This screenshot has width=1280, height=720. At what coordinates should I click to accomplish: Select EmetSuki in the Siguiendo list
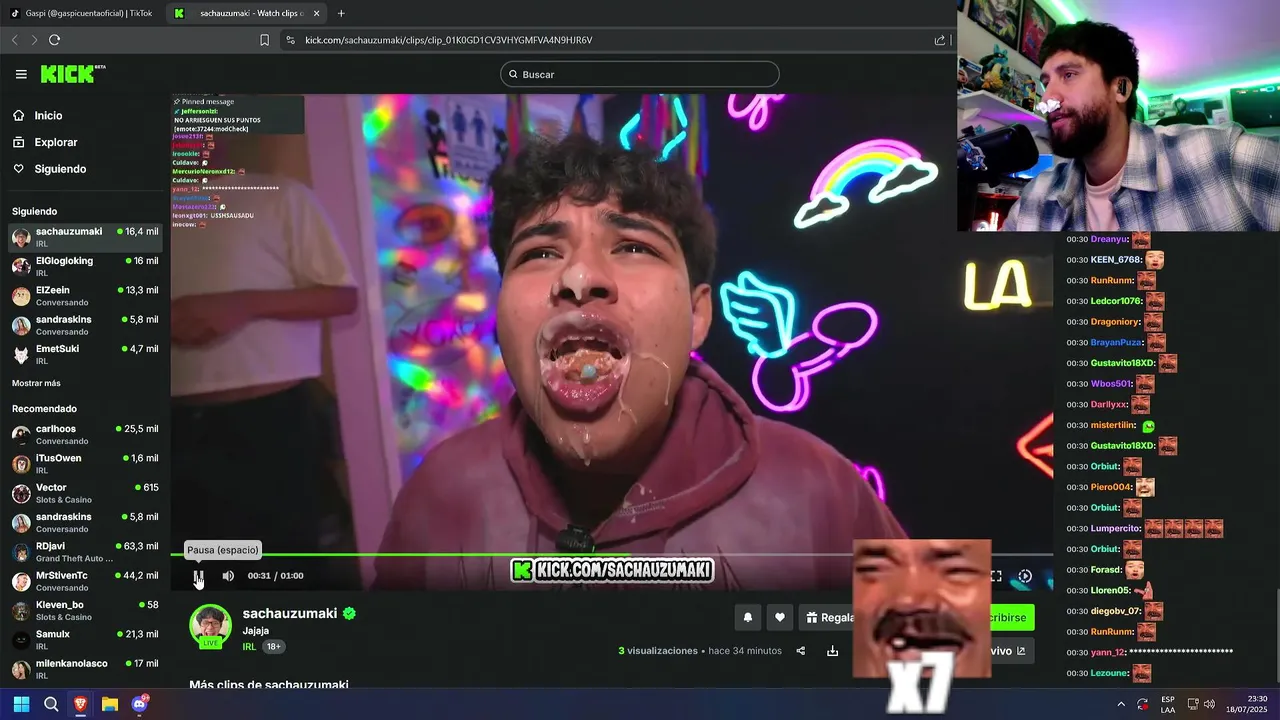click(x=85, y=354)
